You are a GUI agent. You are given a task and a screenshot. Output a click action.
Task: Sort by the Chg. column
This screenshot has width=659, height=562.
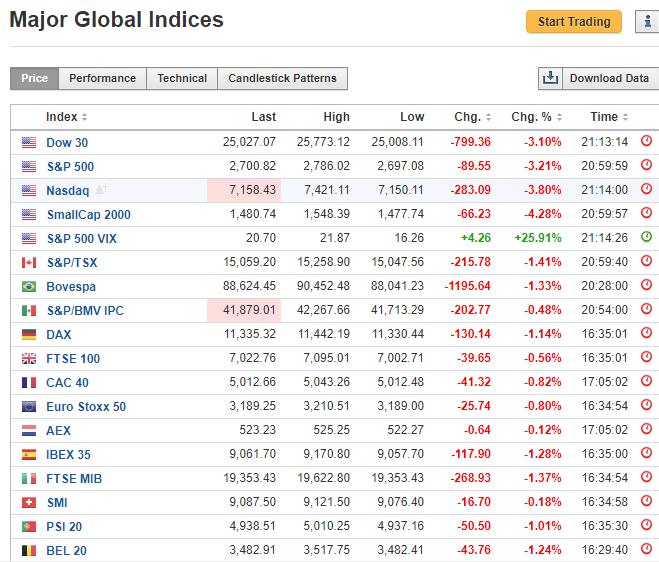coord(472,116)
